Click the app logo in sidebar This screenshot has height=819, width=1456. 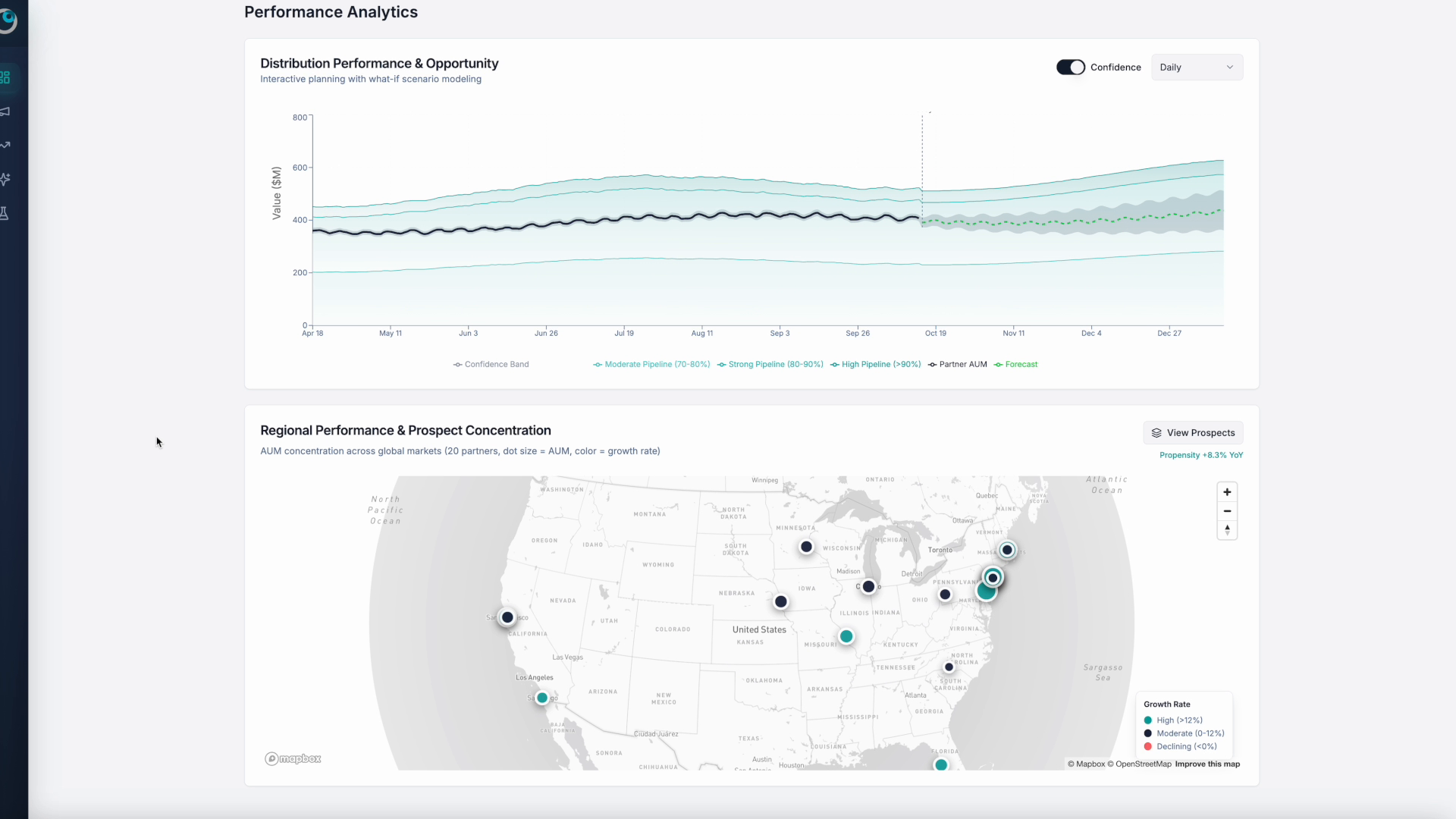(x=8, y=20)
